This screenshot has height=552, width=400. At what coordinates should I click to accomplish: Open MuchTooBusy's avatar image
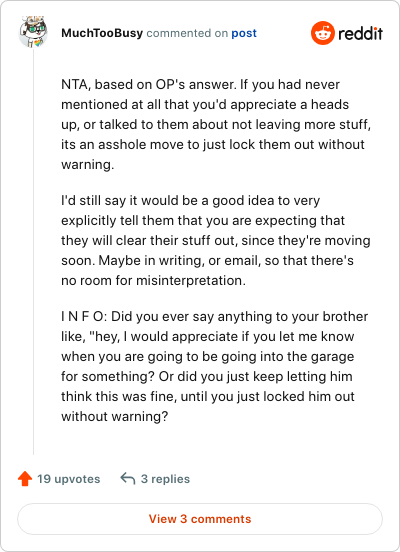point(33,32)
